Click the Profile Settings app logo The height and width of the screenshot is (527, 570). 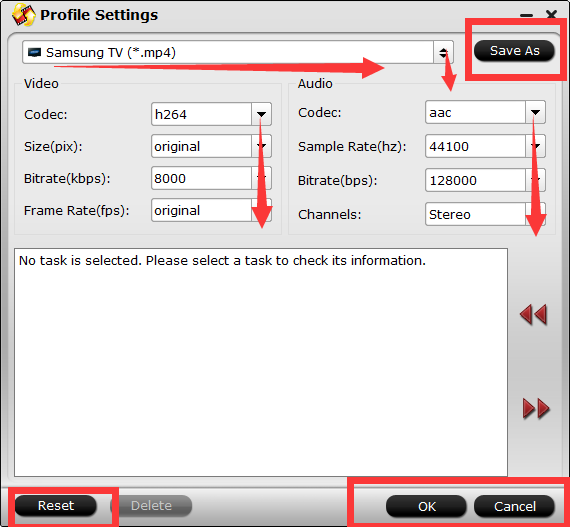point(24,15)
